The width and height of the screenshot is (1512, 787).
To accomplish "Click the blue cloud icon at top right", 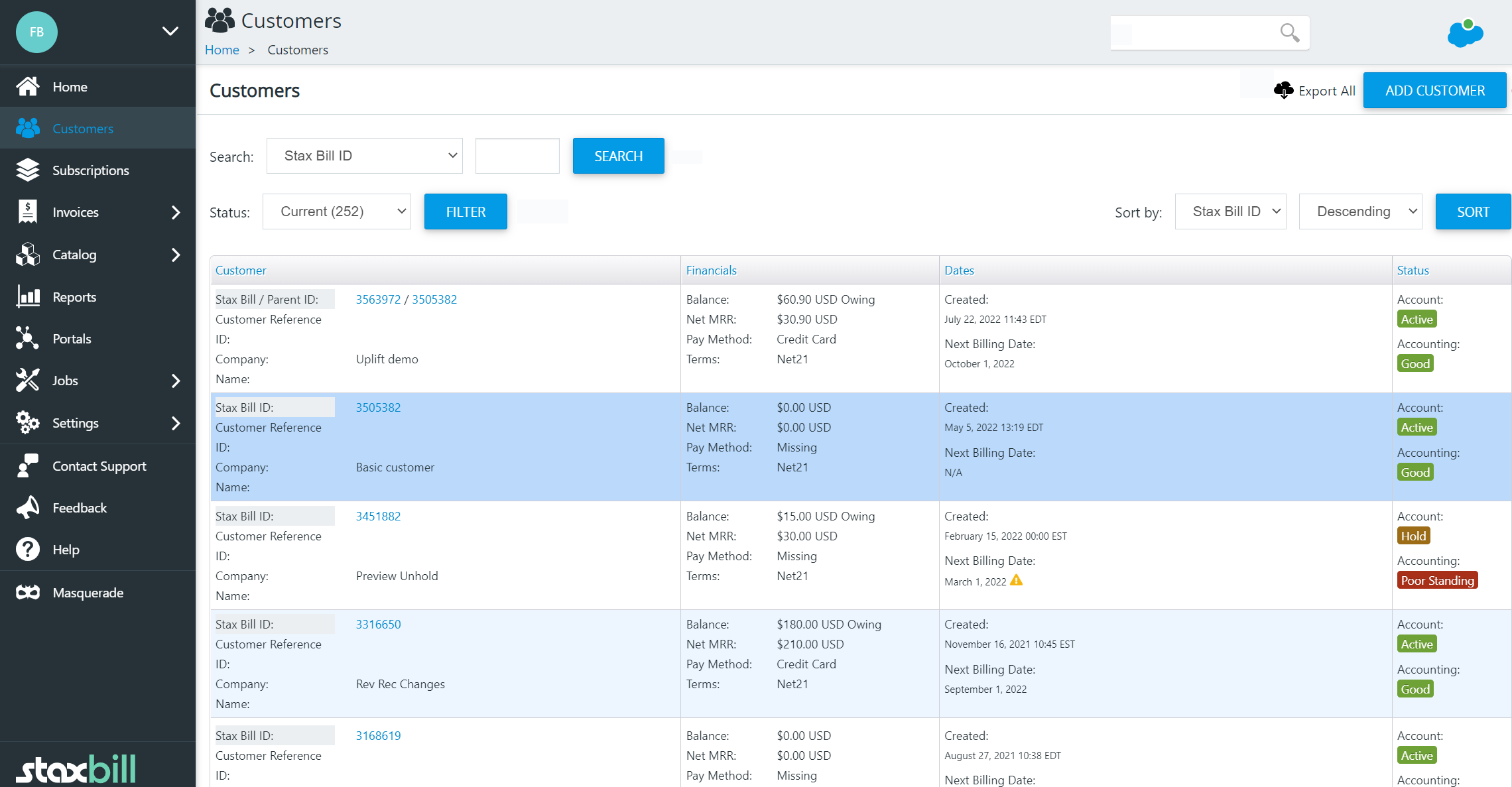I will pyautogui.click(x=1465, y=33).
